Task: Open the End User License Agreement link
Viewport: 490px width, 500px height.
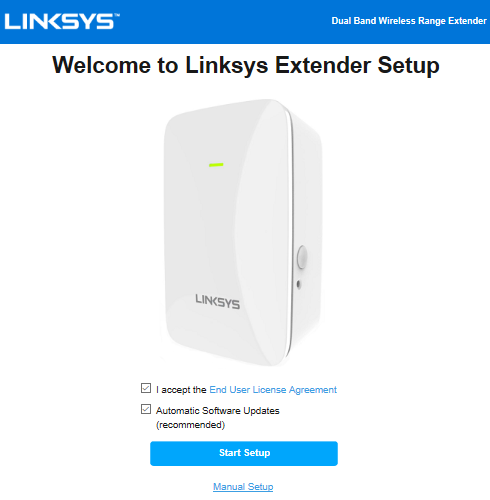Action: 273,390
